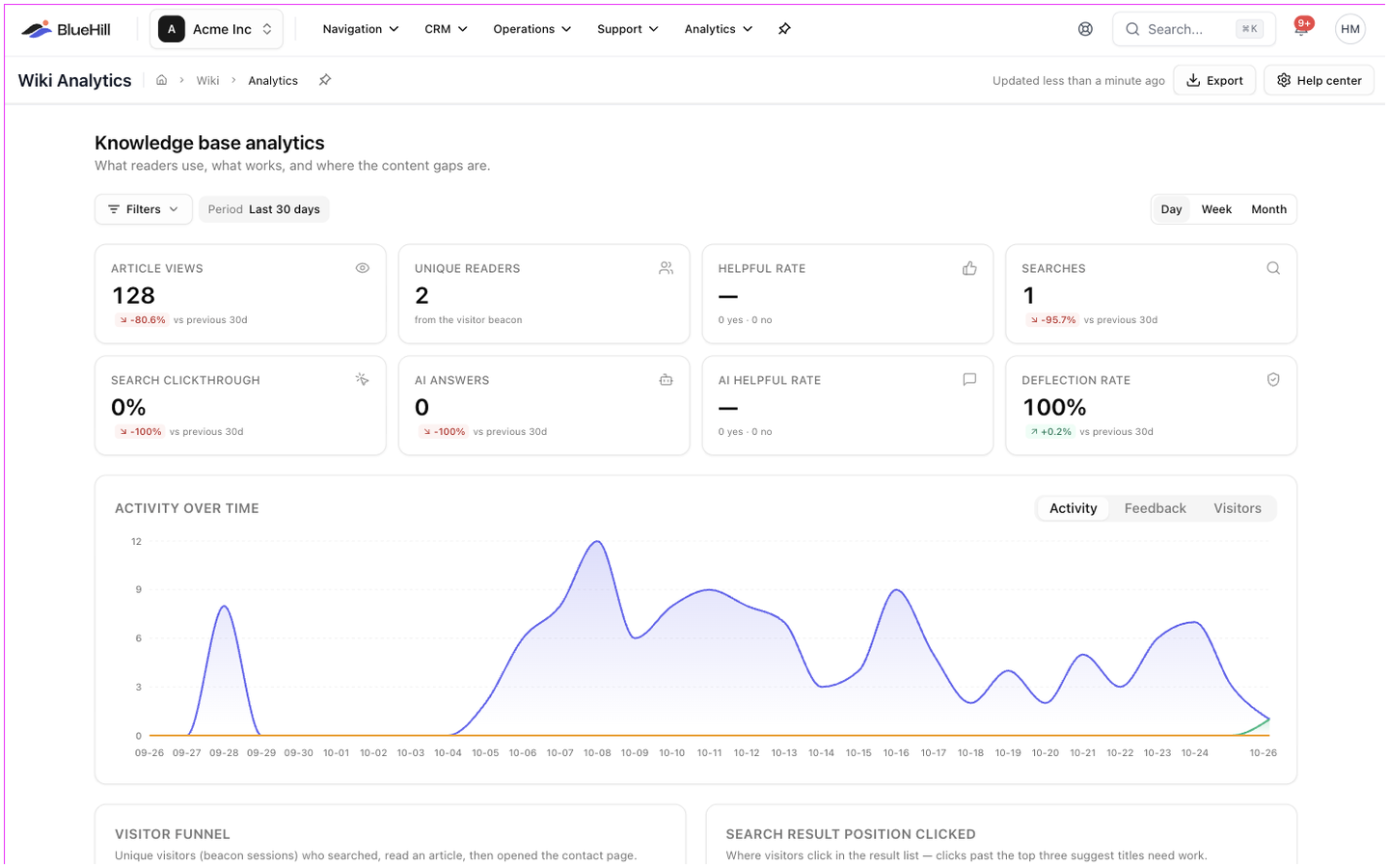Switch granularity to Day
The image size is (1389, 868).
click(1171, 209)
